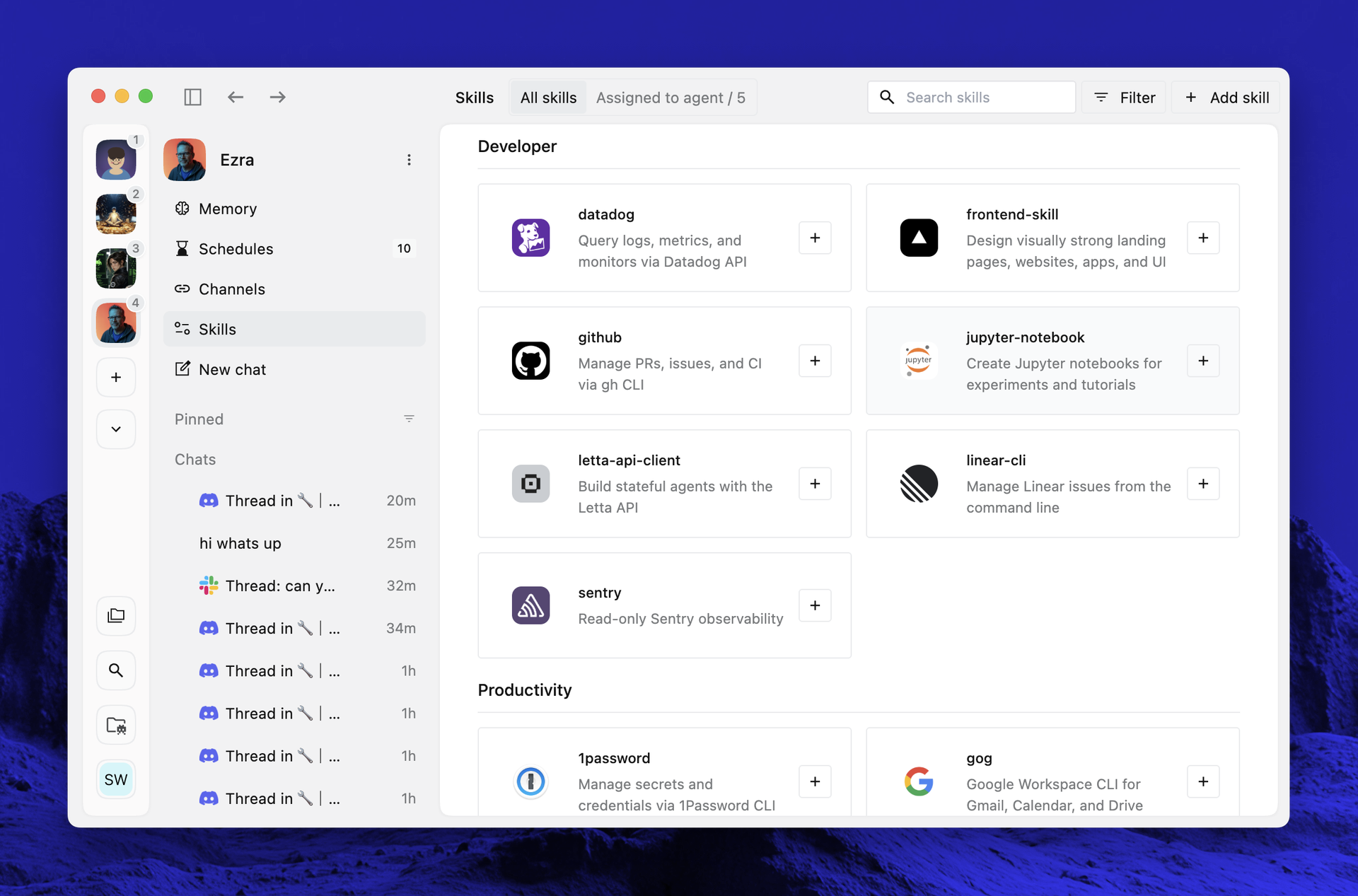Click the gog Google logo
Screen dimensions: 1358x896
(919, 781)
